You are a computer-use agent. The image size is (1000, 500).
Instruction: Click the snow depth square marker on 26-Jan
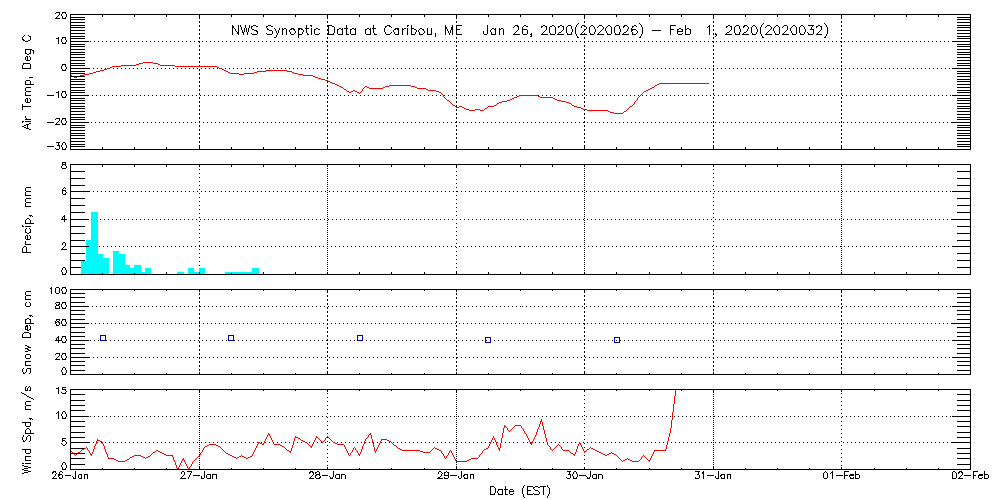(x=102, y=338)
